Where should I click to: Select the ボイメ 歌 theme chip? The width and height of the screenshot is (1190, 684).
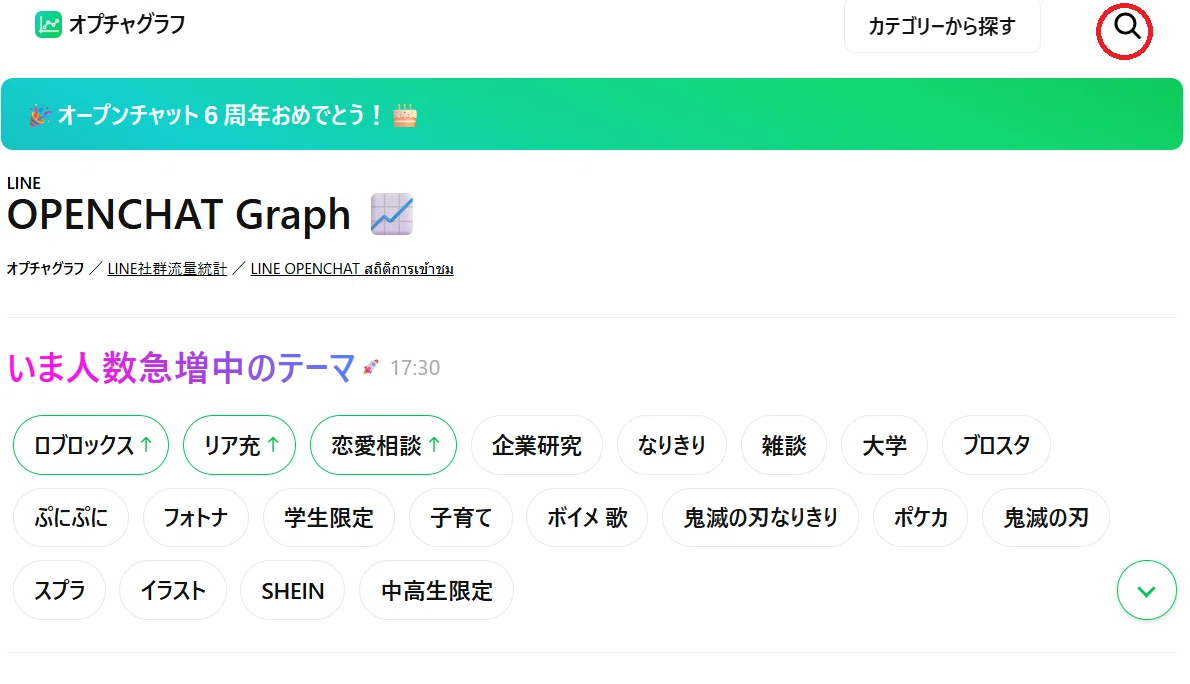click(x=587, y=518)
